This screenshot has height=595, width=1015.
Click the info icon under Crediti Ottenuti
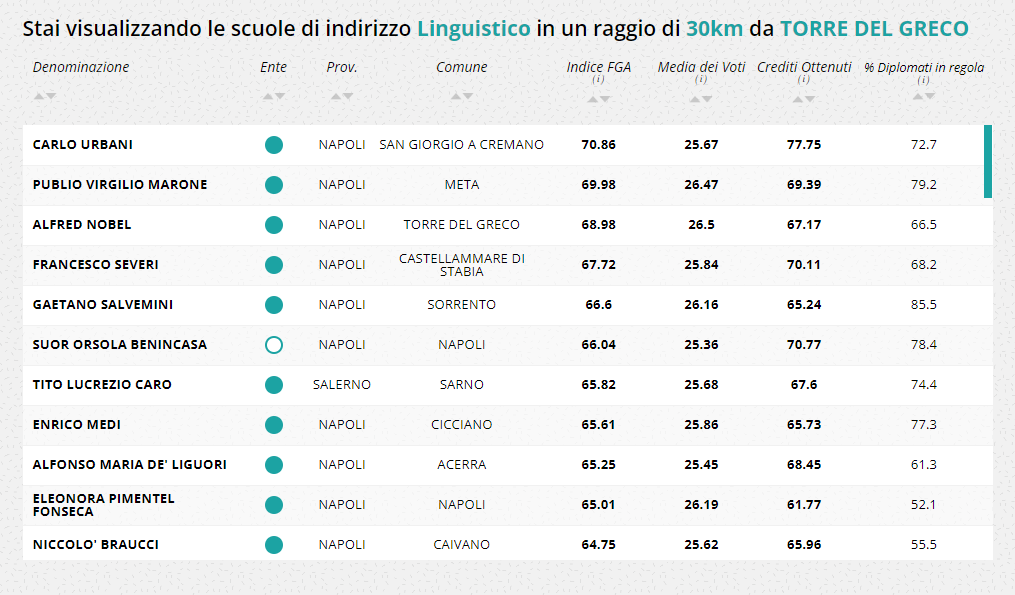coord(804,80)
